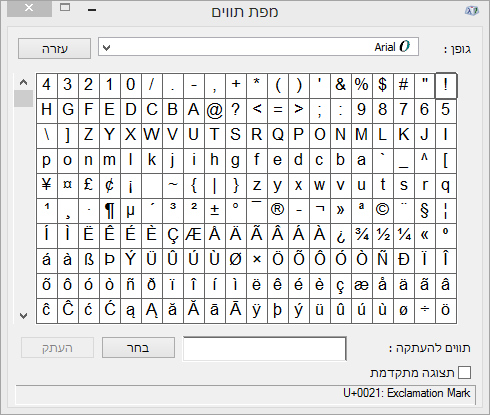
Task: Select the division ÷ symbol
Action: point(425,311)
